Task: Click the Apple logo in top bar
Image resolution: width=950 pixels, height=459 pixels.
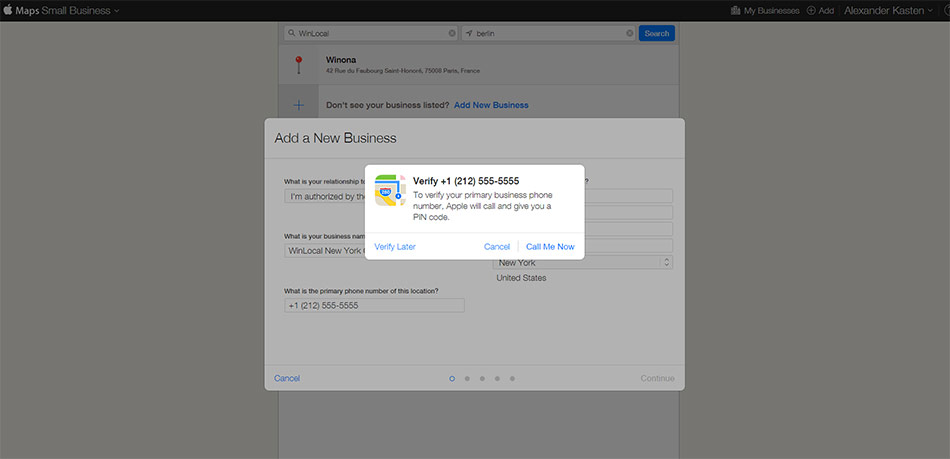Action: click(8, 10)
